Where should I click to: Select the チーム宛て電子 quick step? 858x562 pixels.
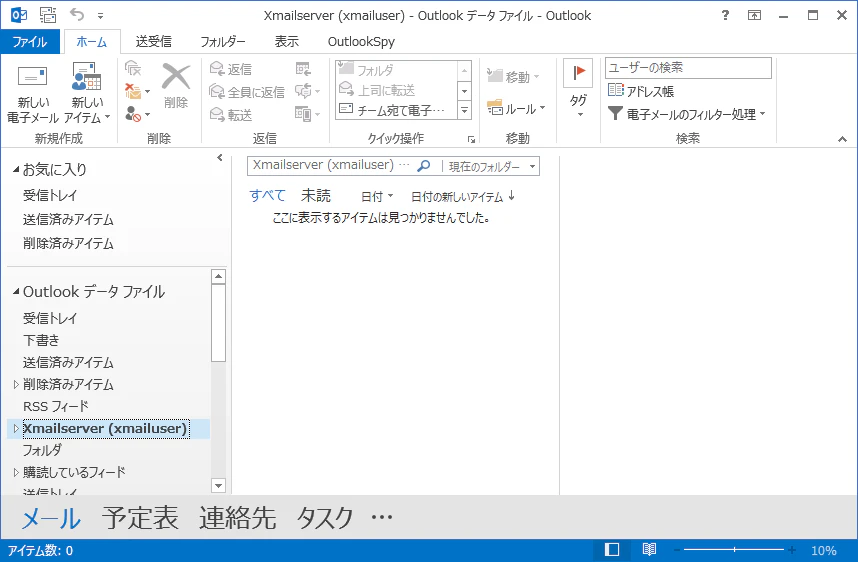click(x=397, y=110)
